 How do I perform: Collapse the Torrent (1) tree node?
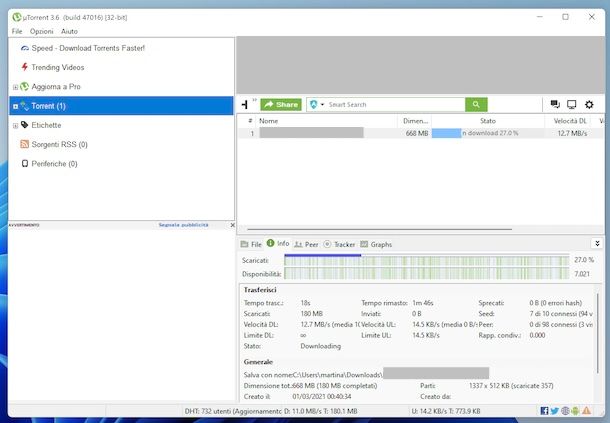(x=15, y=106)
